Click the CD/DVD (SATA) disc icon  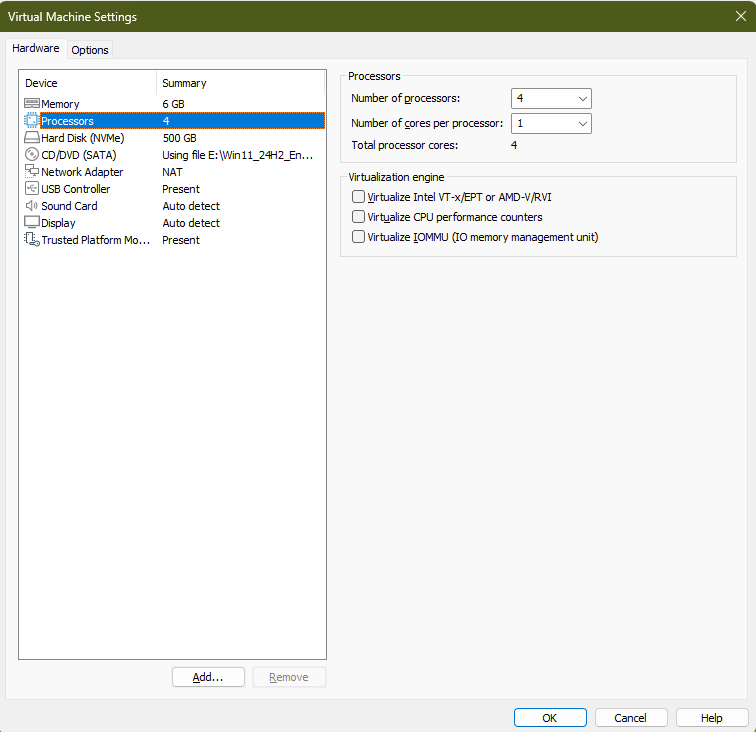pyautogui.click(x=32, y=155)
